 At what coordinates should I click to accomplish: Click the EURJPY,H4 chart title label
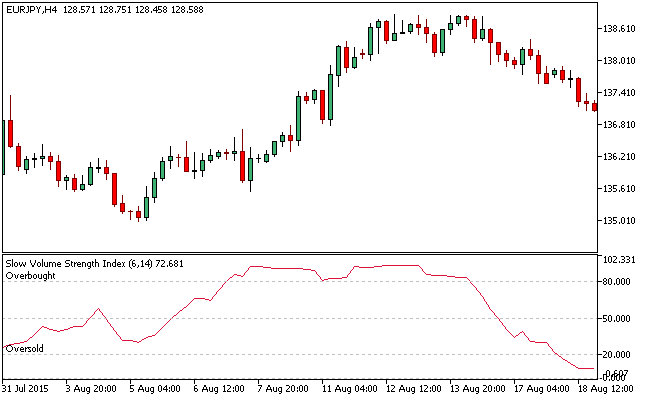tap(31, 8)
